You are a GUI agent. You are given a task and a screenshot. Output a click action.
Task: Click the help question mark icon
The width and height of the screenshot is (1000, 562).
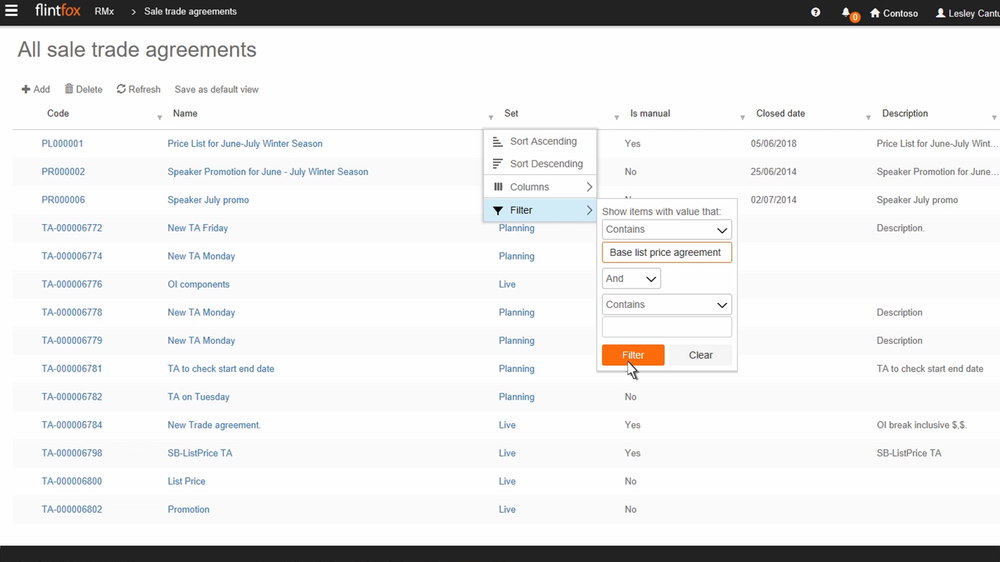click(816, 13)
